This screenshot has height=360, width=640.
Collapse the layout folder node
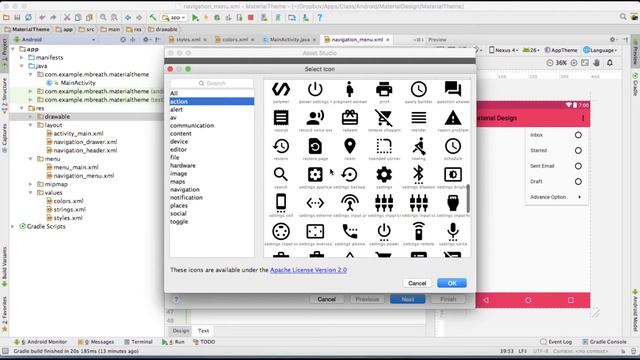pyautogui.click(x=31, y=125)
